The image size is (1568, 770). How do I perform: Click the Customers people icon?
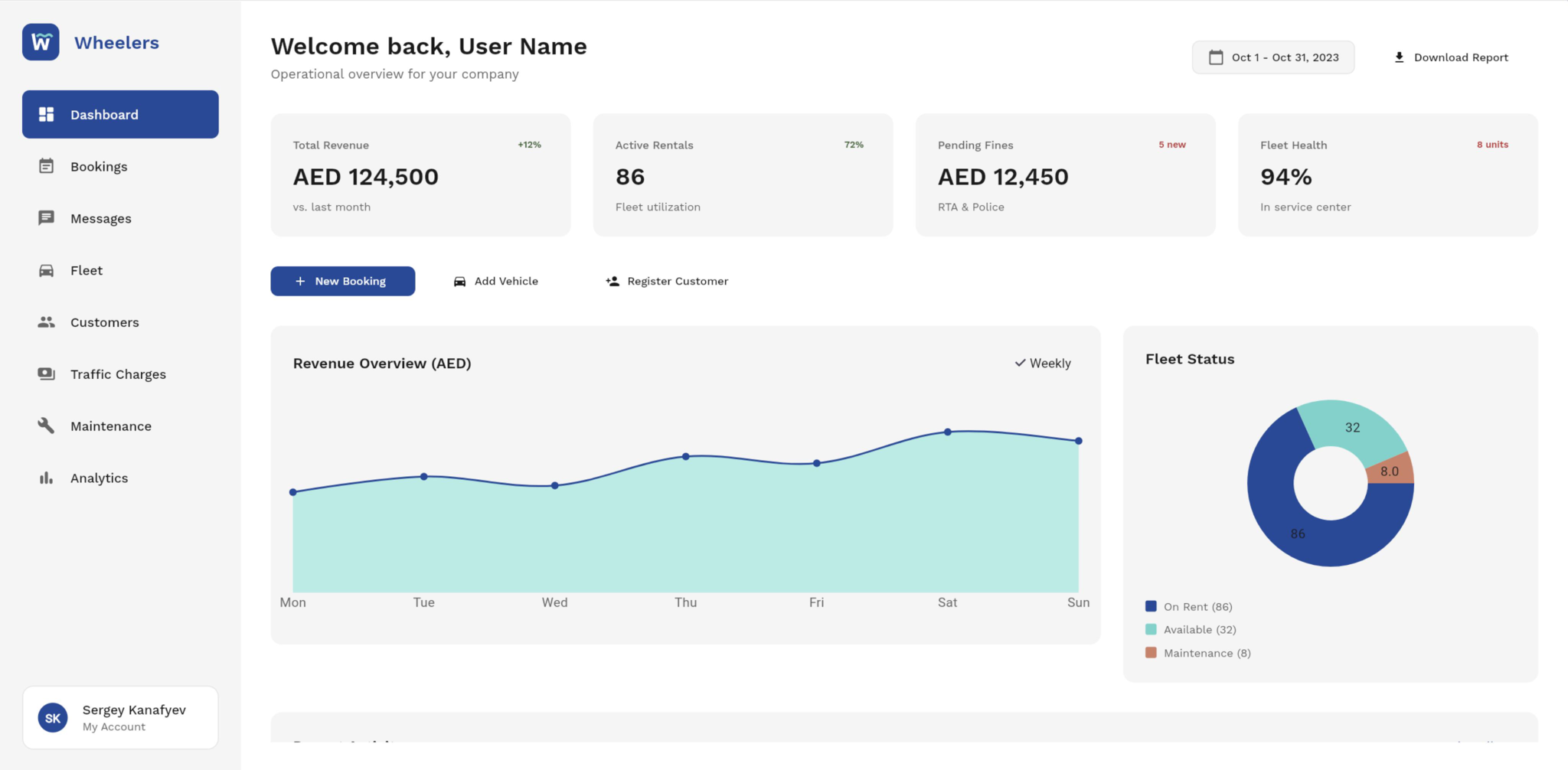tap(46, 322)
